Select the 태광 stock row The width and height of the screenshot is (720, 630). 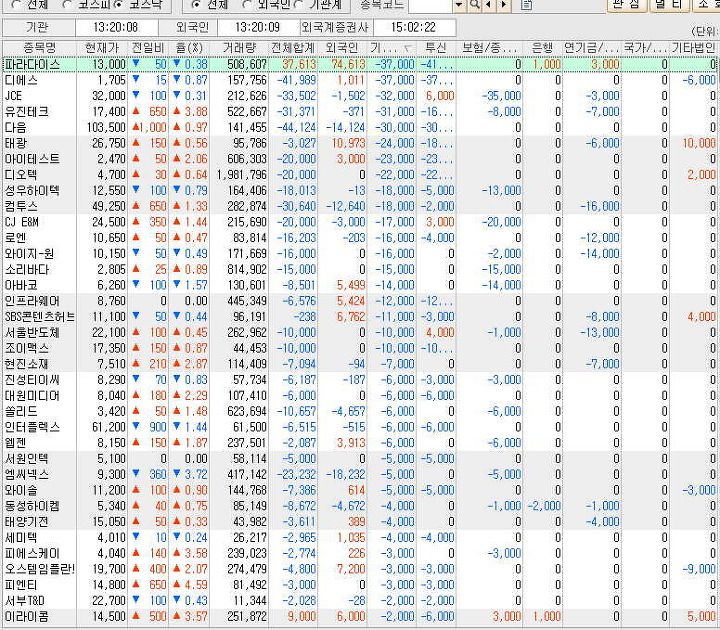click(x=360, y=143)
